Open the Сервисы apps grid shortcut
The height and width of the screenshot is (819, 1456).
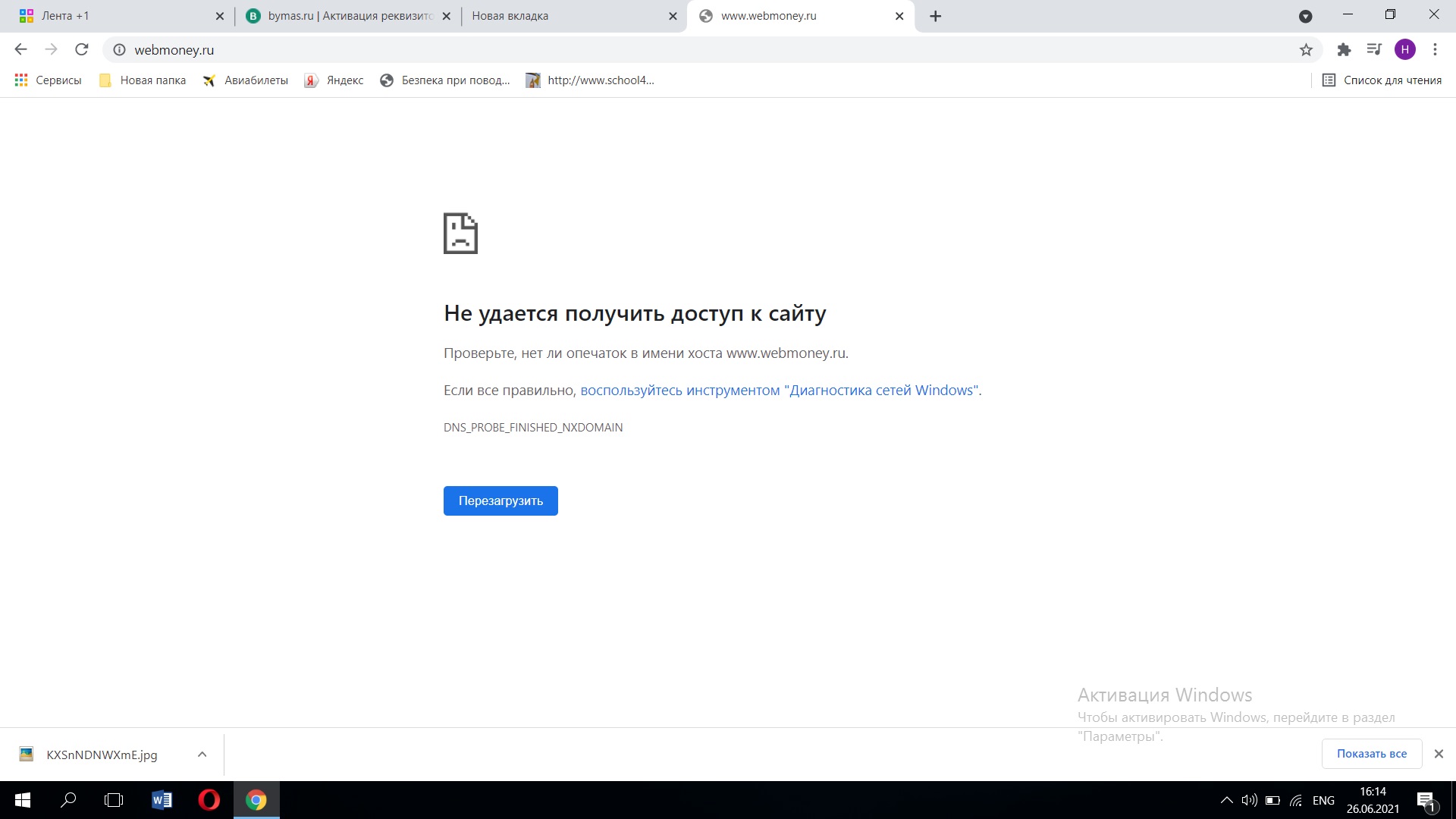(48, 80)
